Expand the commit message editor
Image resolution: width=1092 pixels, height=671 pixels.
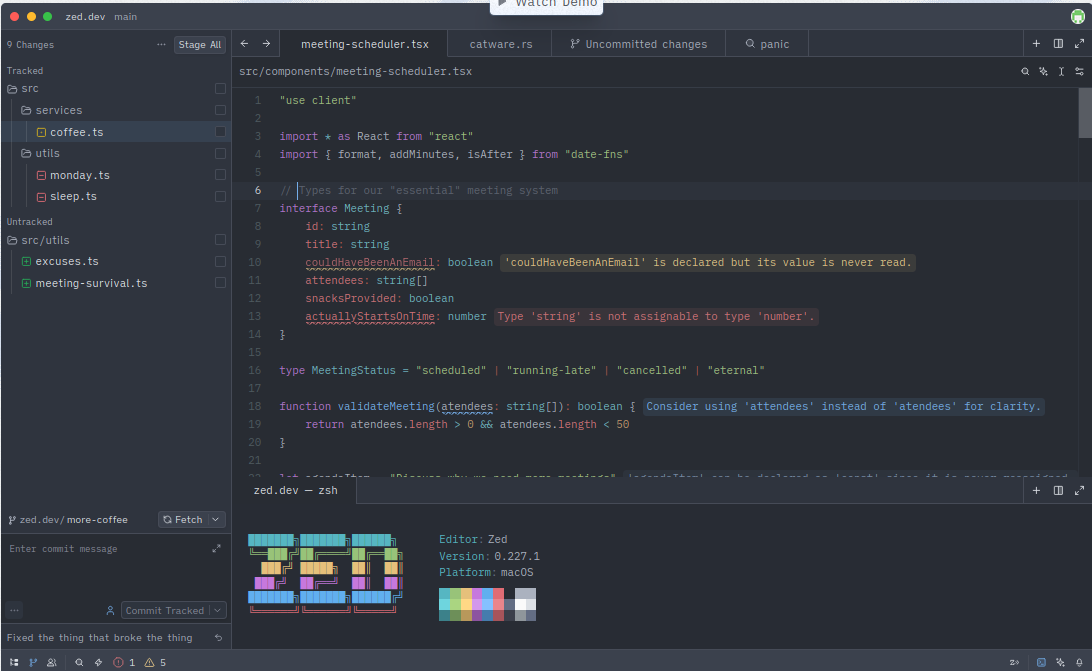click(x=216, y=549)
